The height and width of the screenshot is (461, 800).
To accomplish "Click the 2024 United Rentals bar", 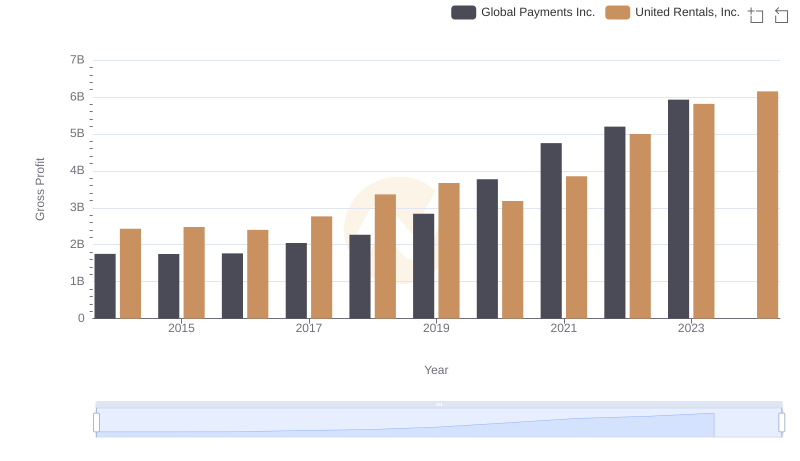I will point(767,205).
